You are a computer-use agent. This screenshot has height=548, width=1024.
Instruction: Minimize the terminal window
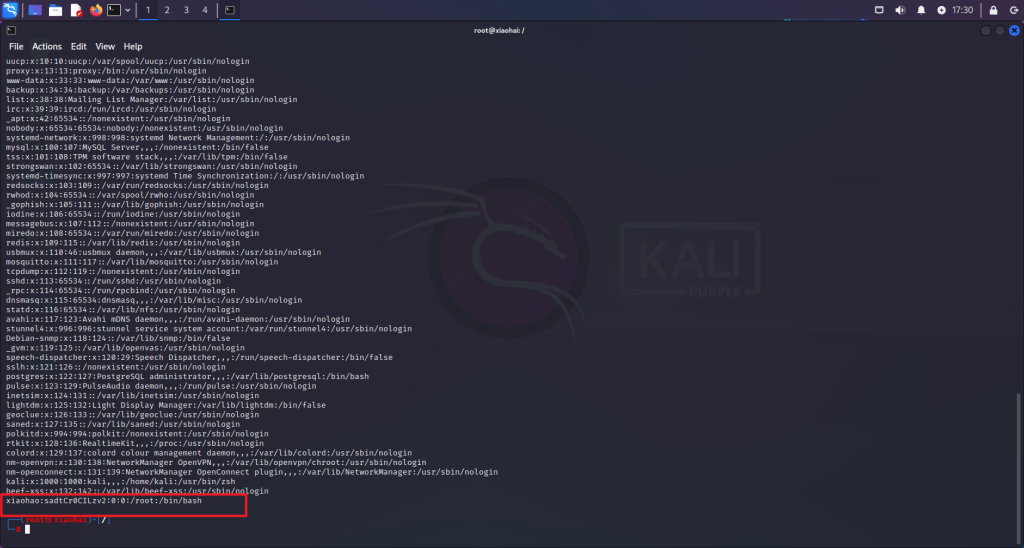click(985, 30)
